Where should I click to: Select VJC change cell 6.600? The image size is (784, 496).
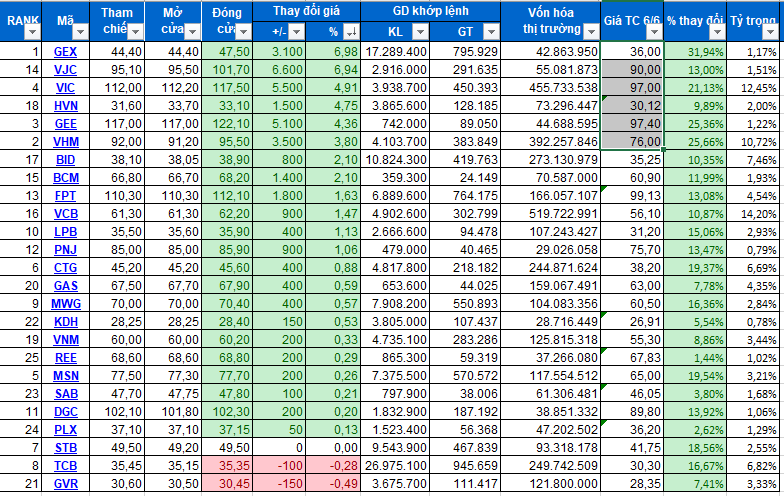click(x=279, y=70)
